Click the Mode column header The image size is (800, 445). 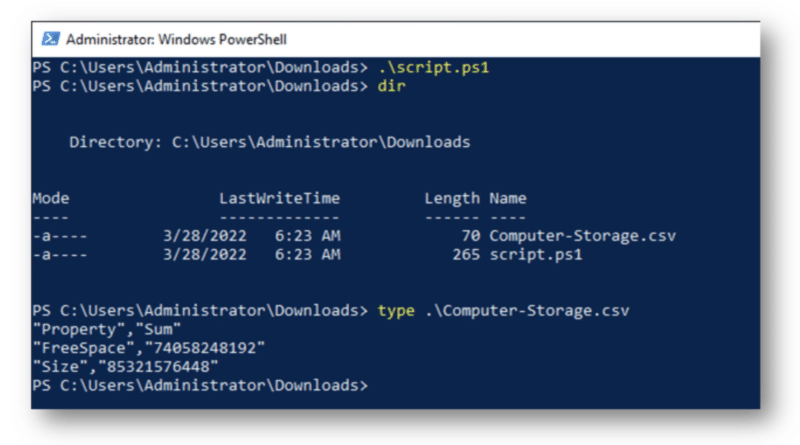[x=51, y=199]
